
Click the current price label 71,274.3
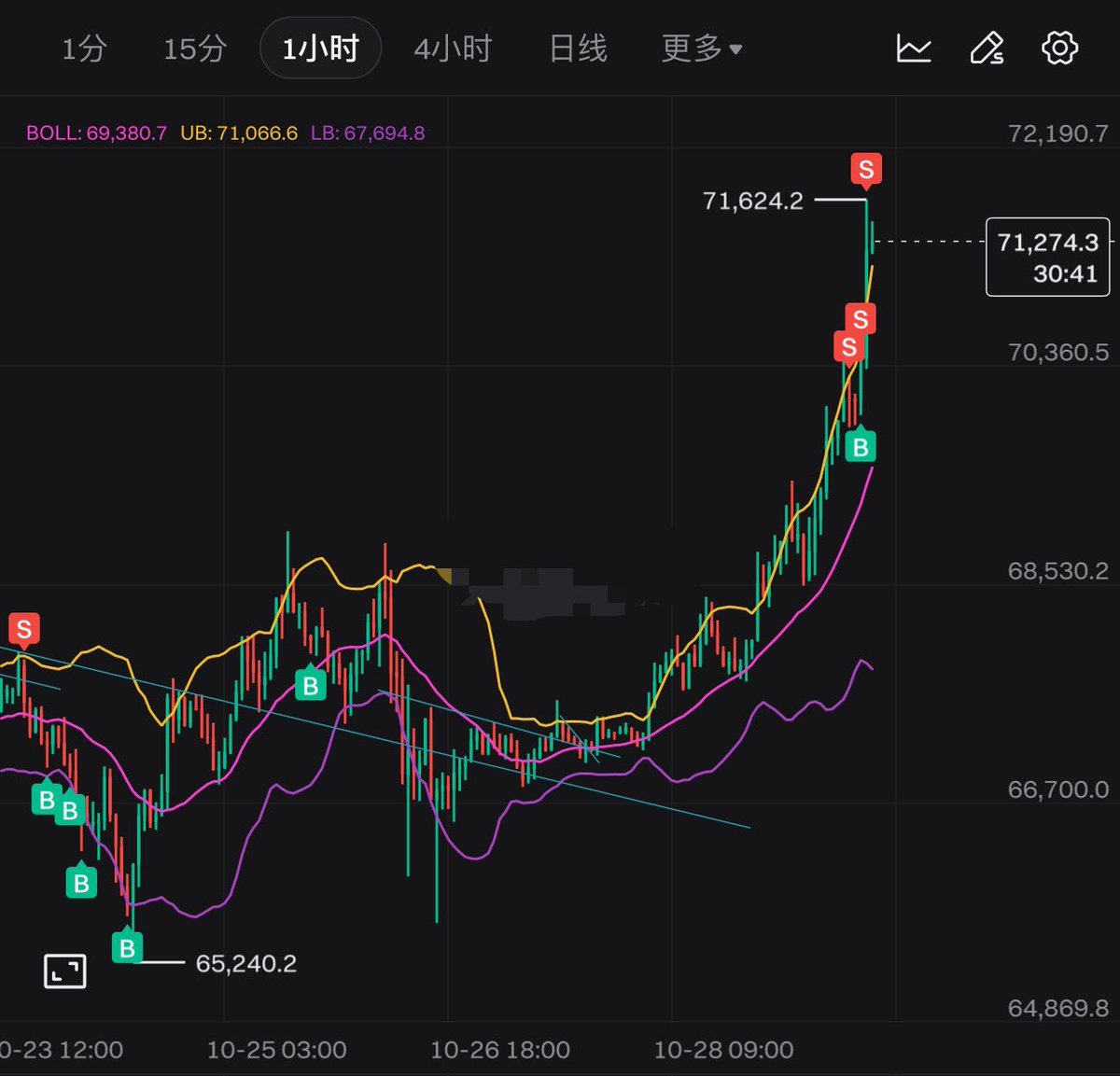(1047, 257)
